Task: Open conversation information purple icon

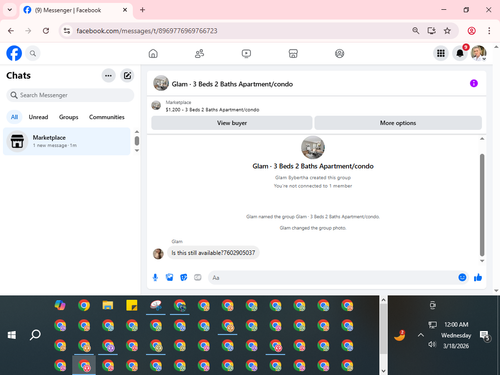Action: point(474,83)
